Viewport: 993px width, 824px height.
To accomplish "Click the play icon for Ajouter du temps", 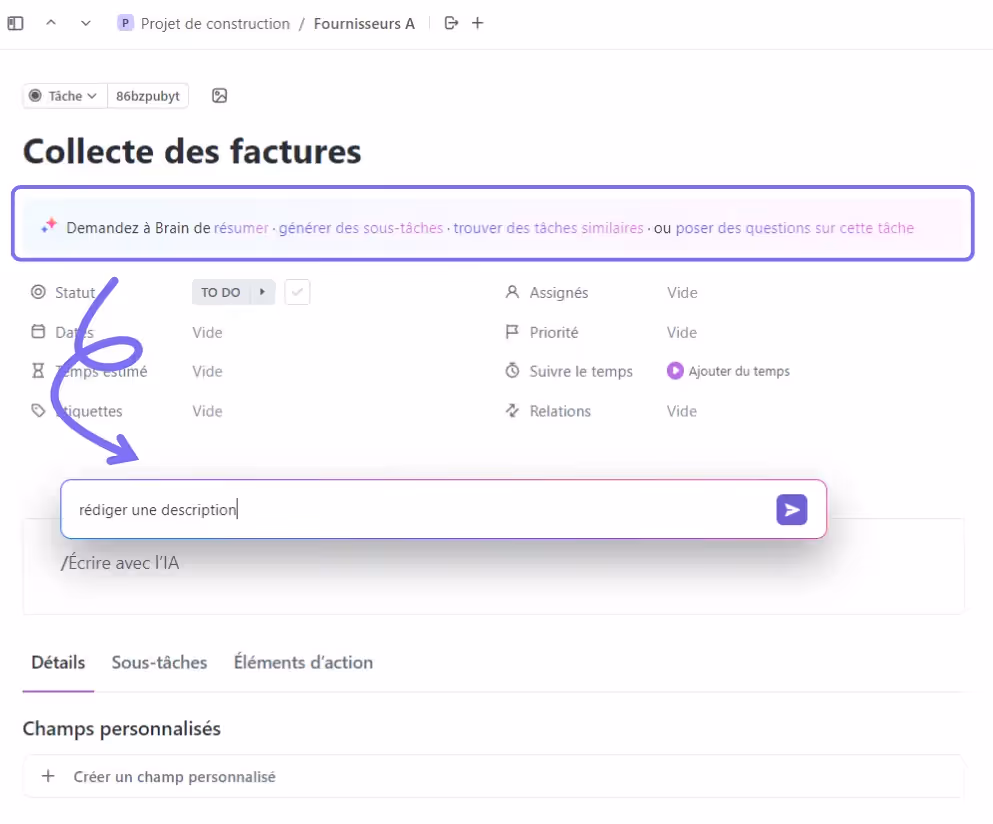I will pos(676,371).
